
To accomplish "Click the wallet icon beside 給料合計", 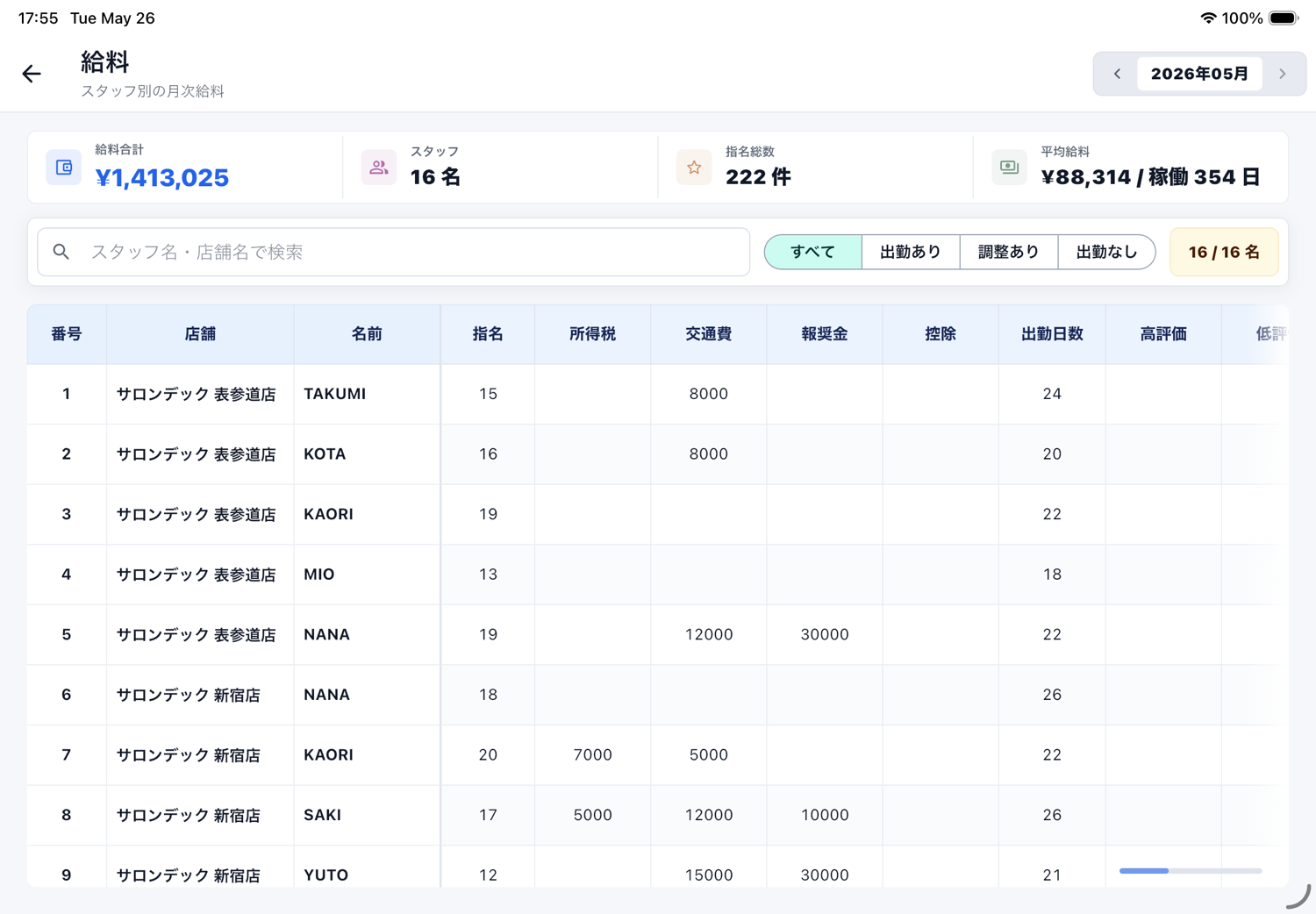I will pos(64,168).
